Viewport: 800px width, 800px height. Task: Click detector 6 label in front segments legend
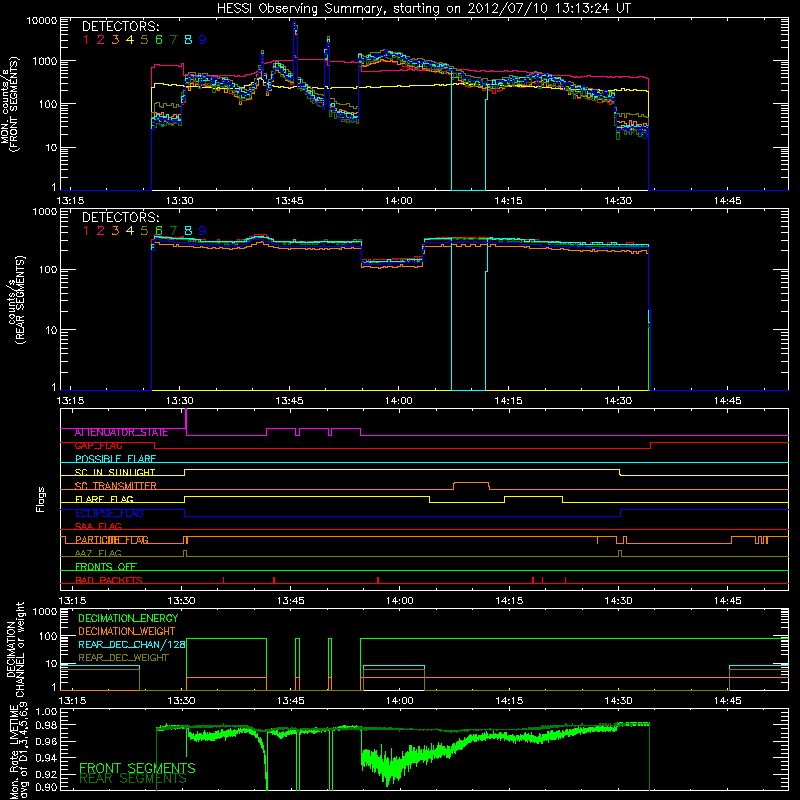click(159, 40)
